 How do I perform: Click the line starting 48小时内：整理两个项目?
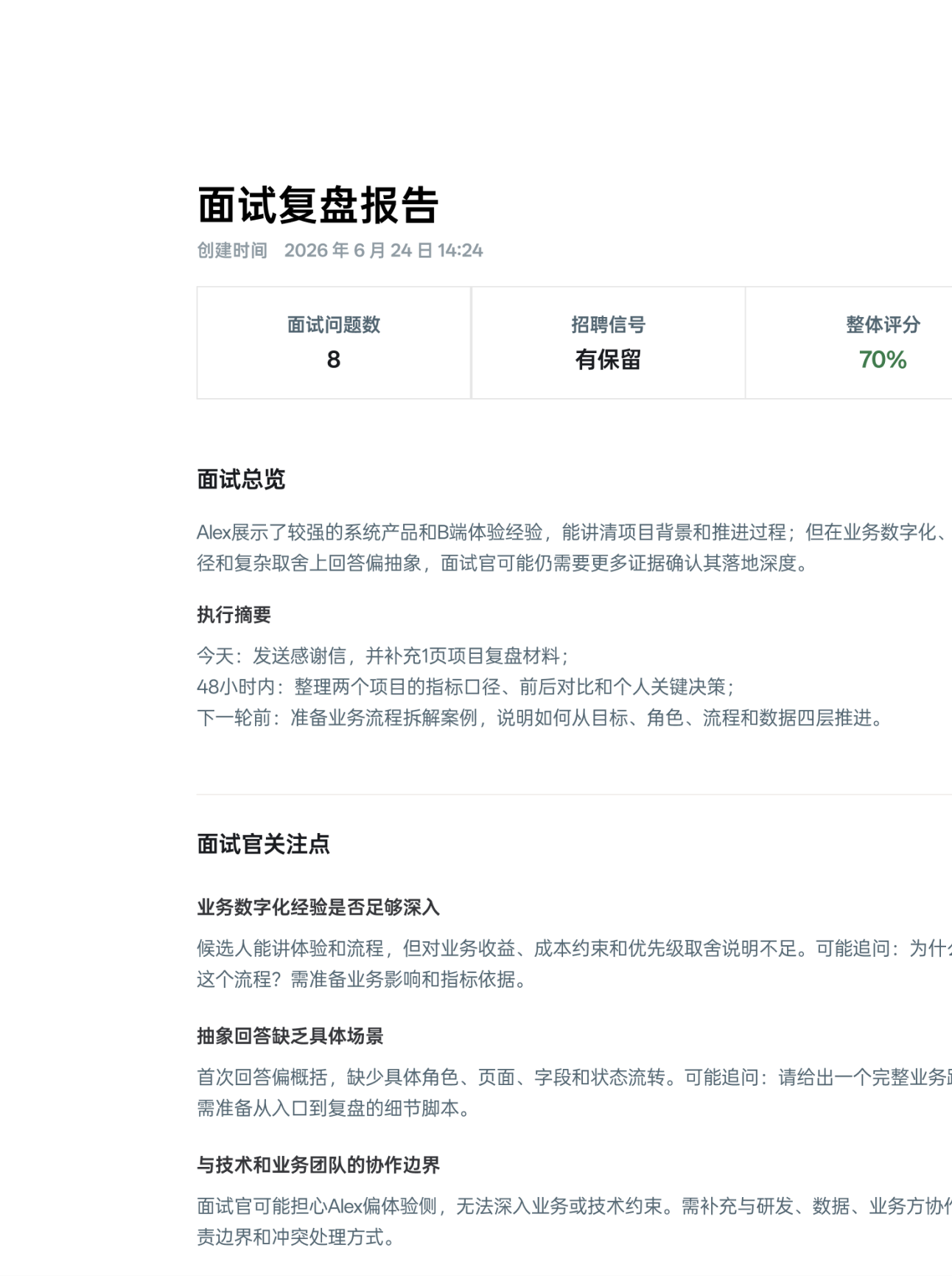tap(466, 686)
